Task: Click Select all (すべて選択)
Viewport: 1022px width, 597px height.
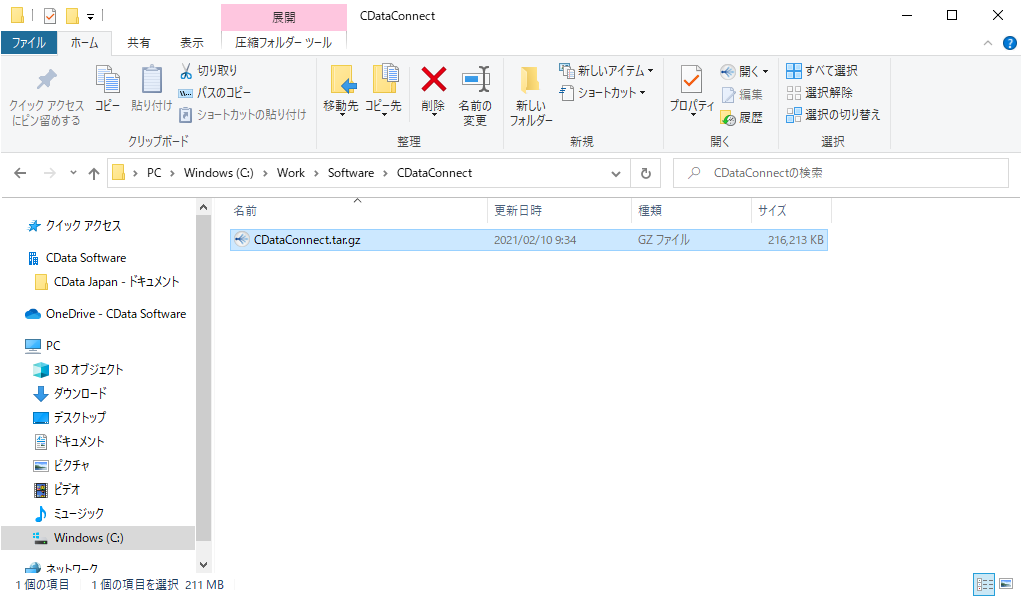Action: click(x=822, y=70)
